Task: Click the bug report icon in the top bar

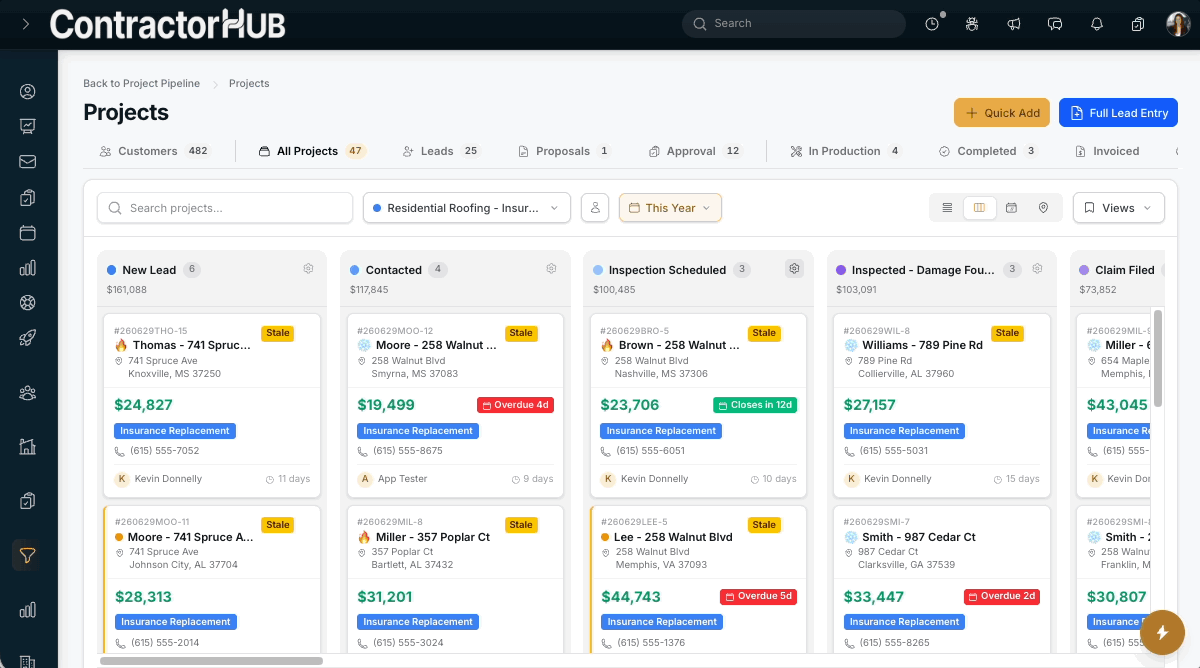Action: [972, 24]
